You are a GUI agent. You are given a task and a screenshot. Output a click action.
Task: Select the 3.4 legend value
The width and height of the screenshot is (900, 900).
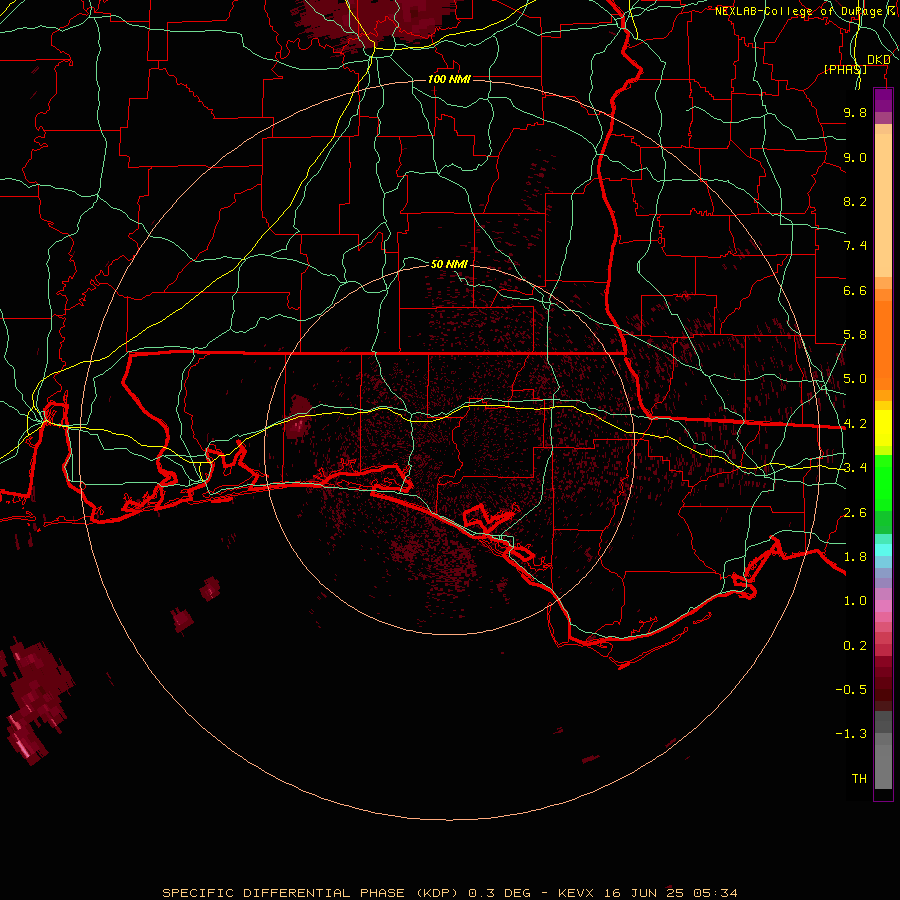tap(855, 468)
